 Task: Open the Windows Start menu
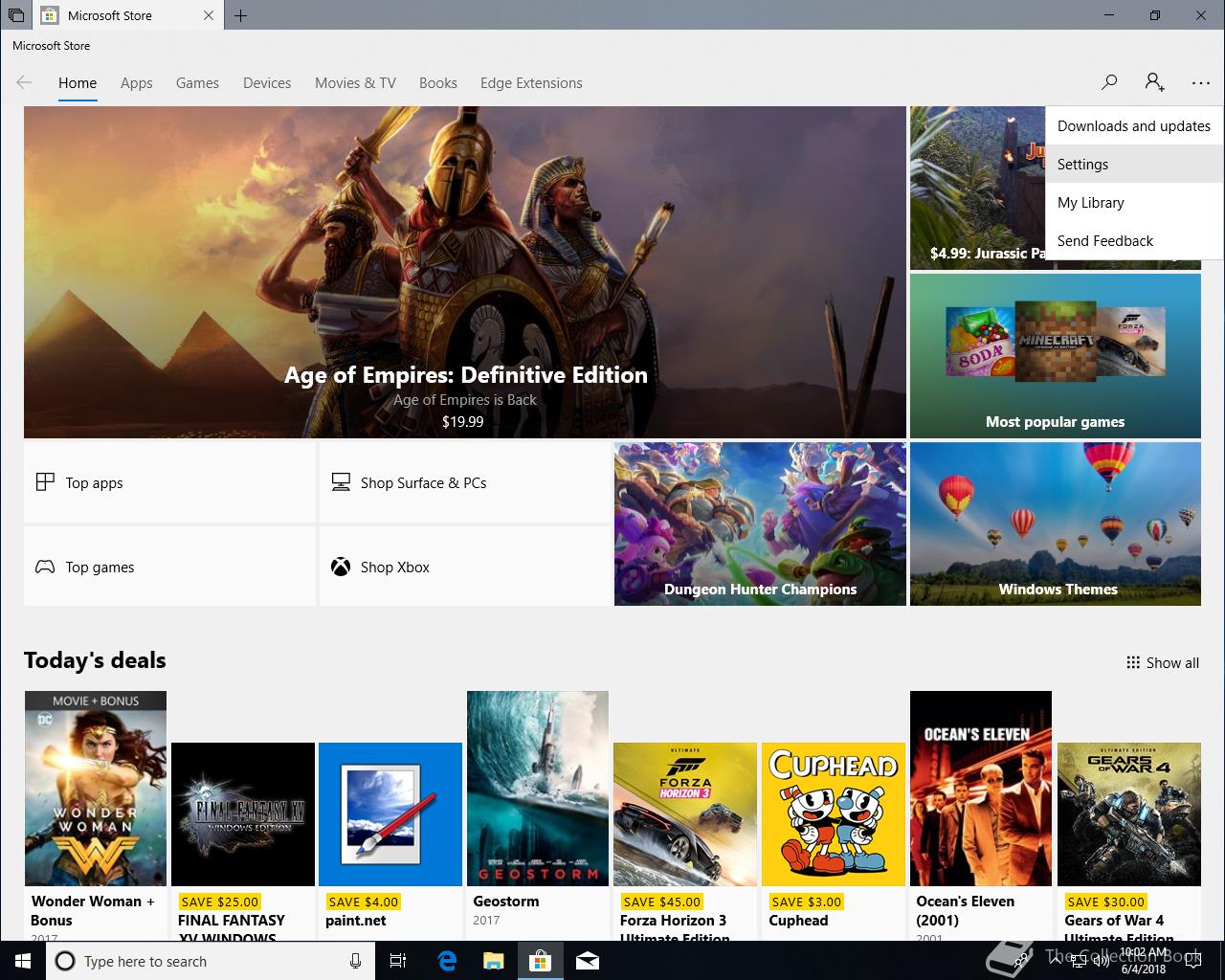point(22,961)
